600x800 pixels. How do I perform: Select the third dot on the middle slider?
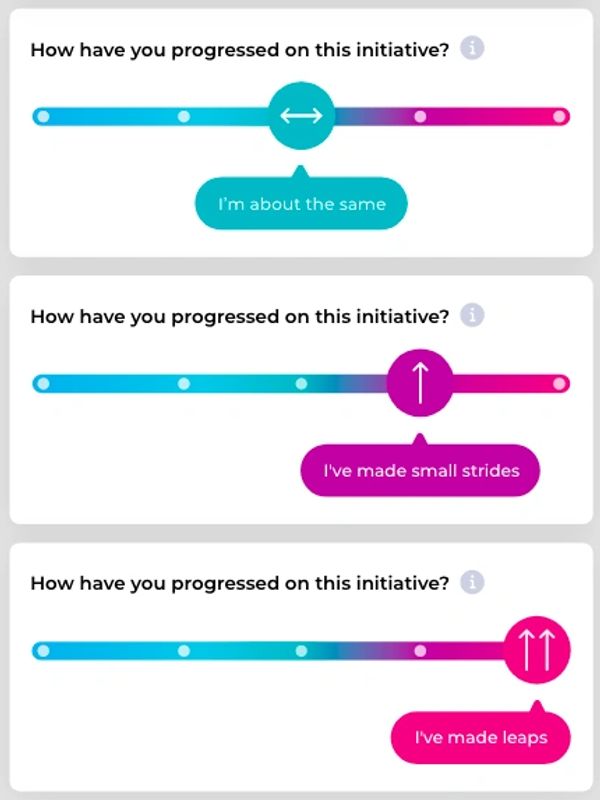tap(301, 383)
